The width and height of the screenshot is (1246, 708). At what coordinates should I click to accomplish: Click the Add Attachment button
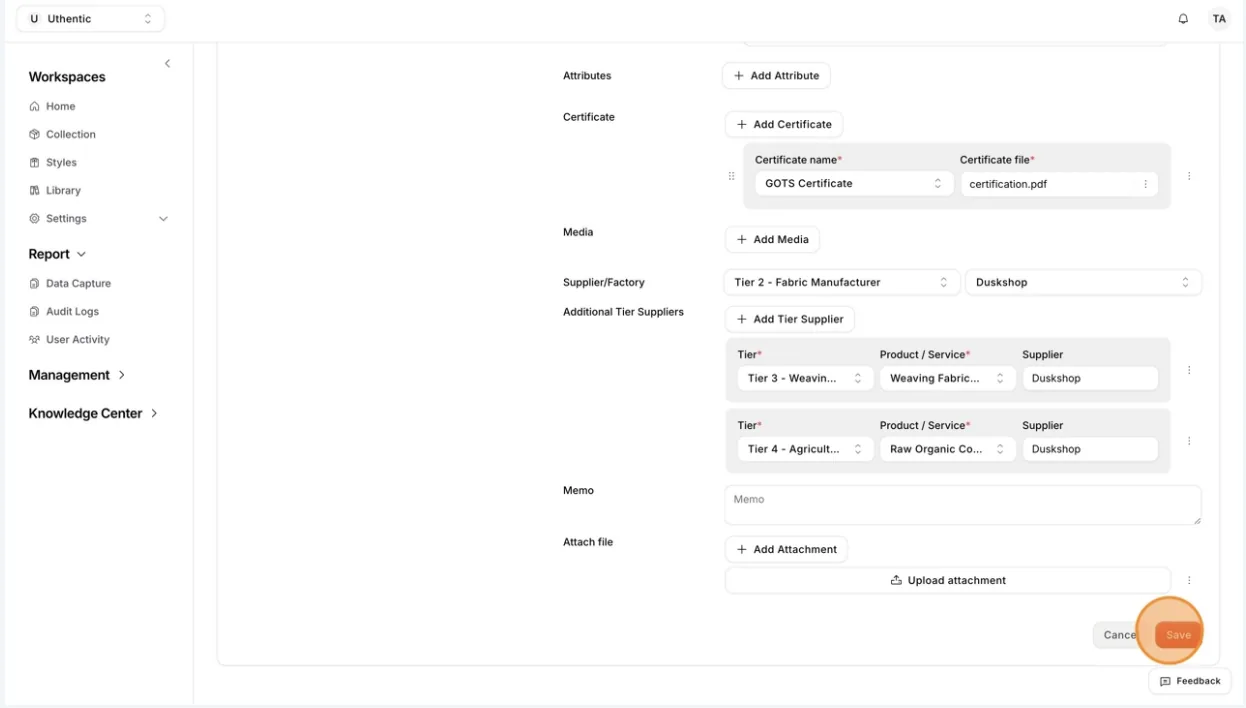point(786,550)
